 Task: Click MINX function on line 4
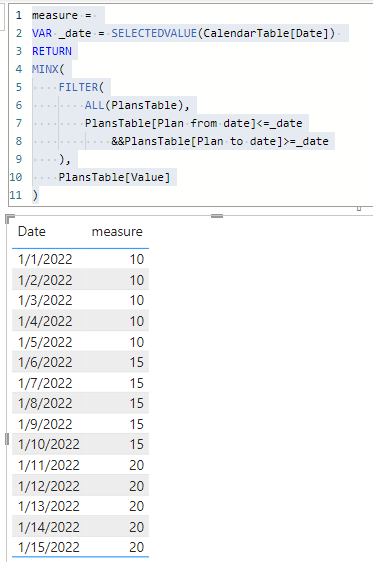45,69
